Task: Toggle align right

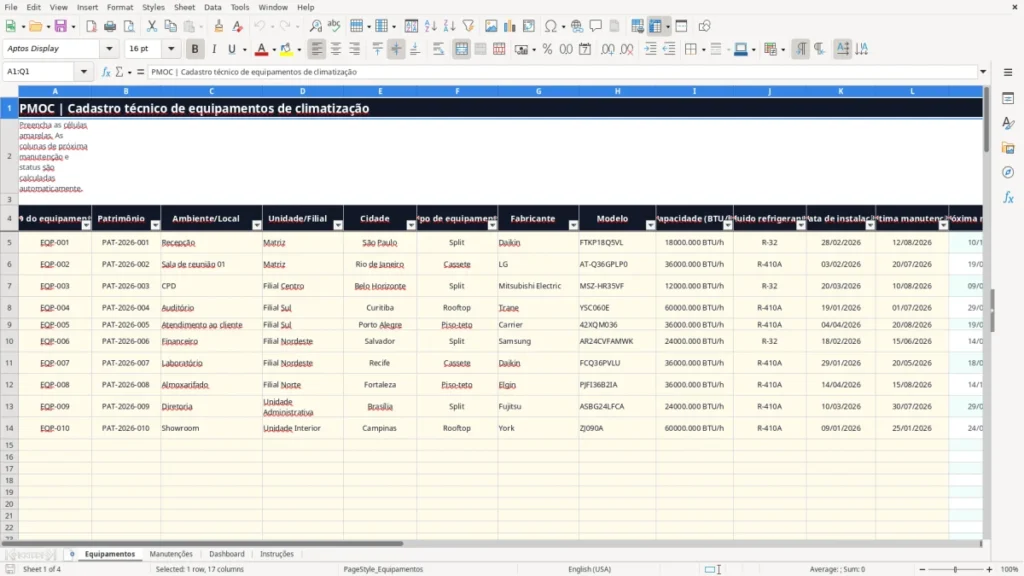Action: pyautogui.click(x=355, y=49)
